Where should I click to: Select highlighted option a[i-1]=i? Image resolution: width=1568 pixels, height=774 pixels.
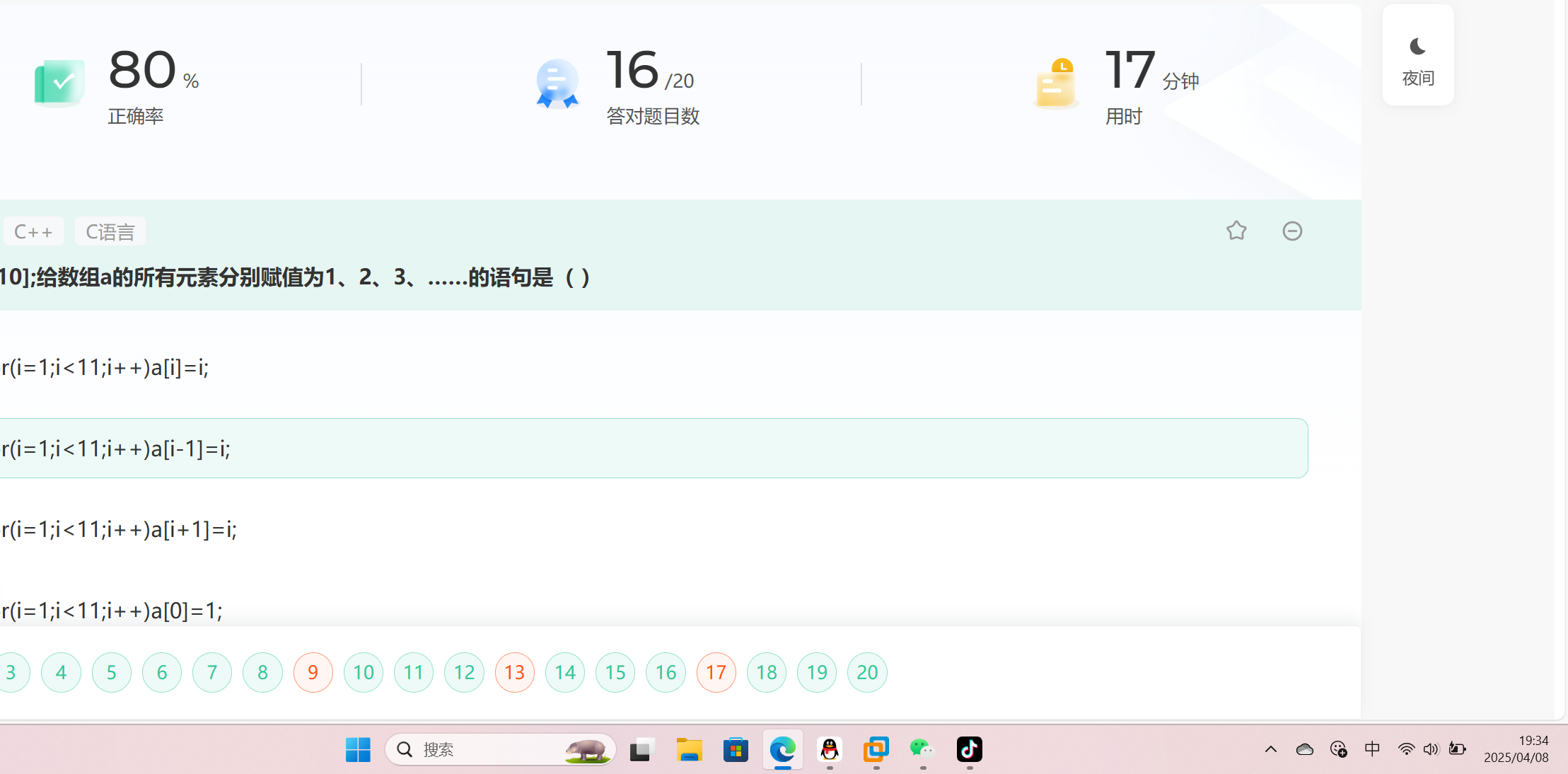(117, 449)
